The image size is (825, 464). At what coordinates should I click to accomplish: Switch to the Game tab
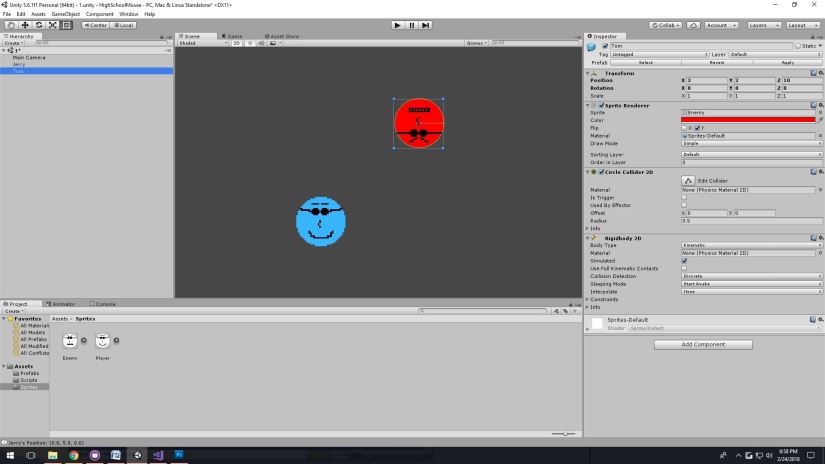(x=233, y=36)
